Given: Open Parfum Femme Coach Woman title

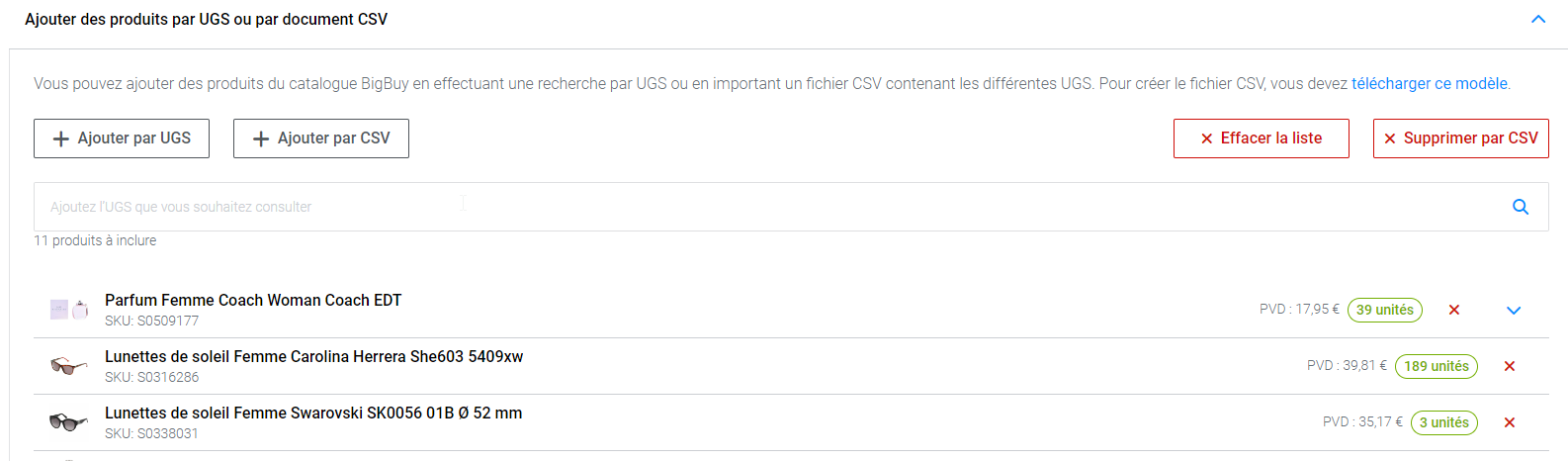Looking at the screenshot, I should 253,301.
